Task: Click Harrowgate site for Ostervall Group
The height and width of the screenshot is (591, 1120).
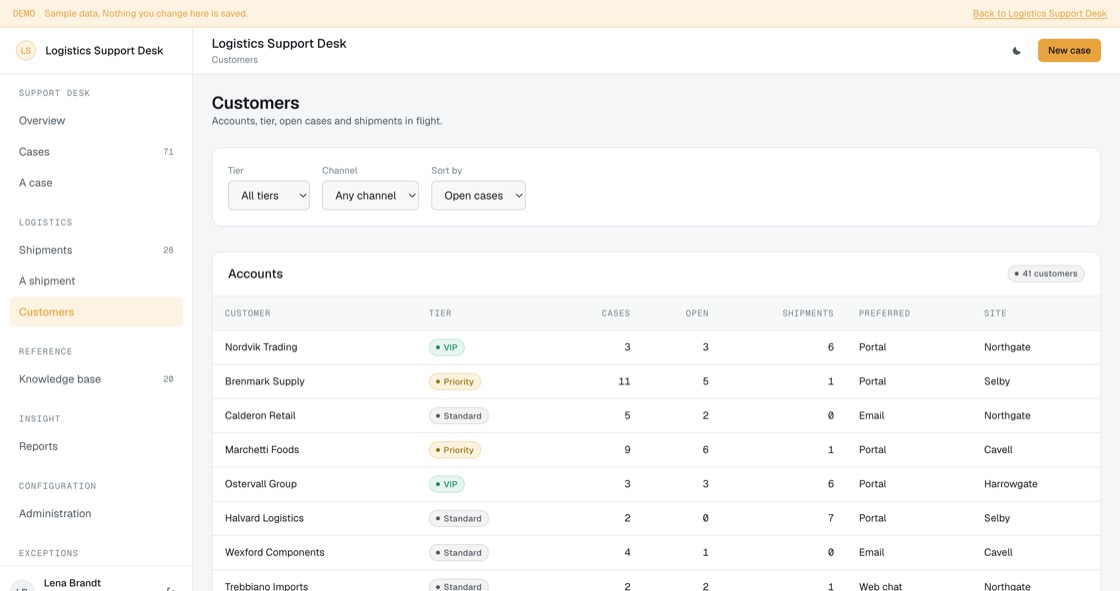Action: coord(1010,485)
